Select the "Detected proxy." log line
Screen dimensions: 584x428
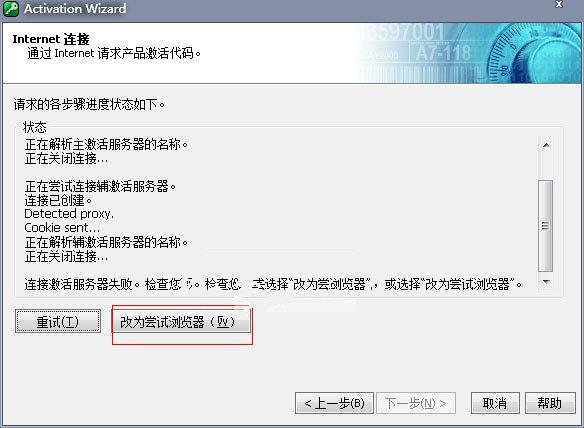pyautogui.click(x=69, y=214)
